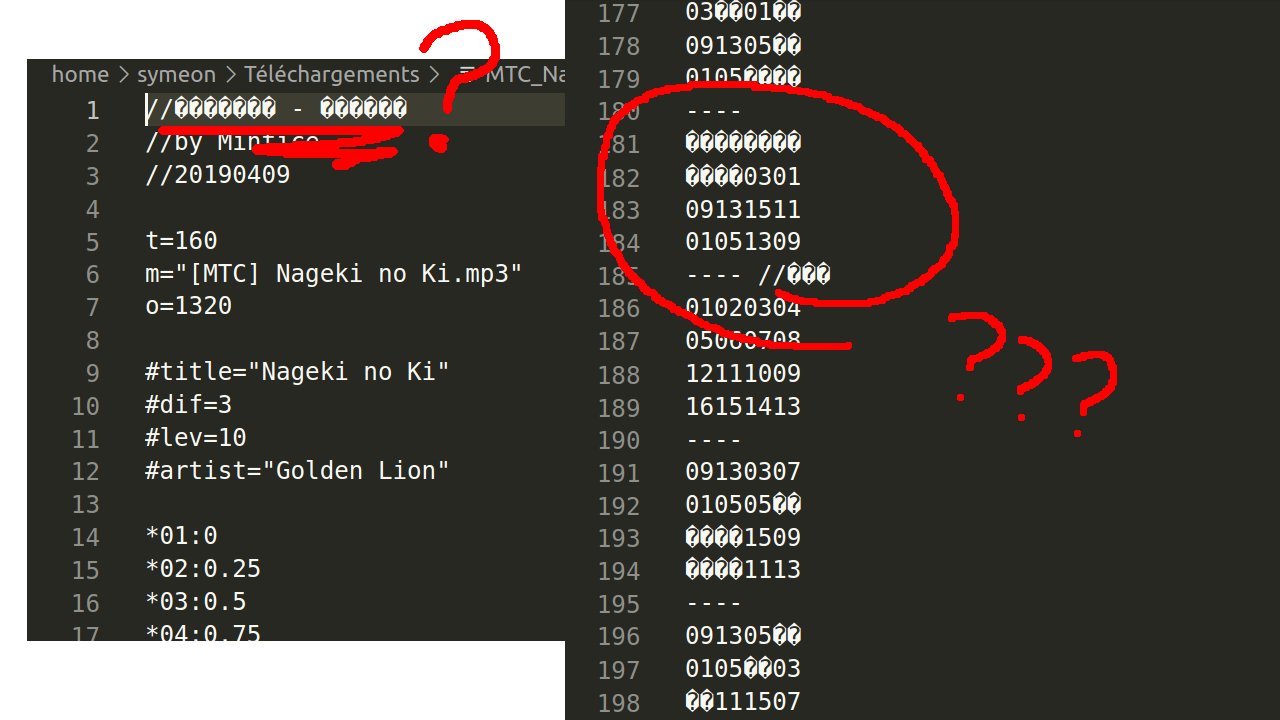The image size is (1280, 720).
Task: Click the #title="Nageki no Ki" line
Action: coord(297,372)
